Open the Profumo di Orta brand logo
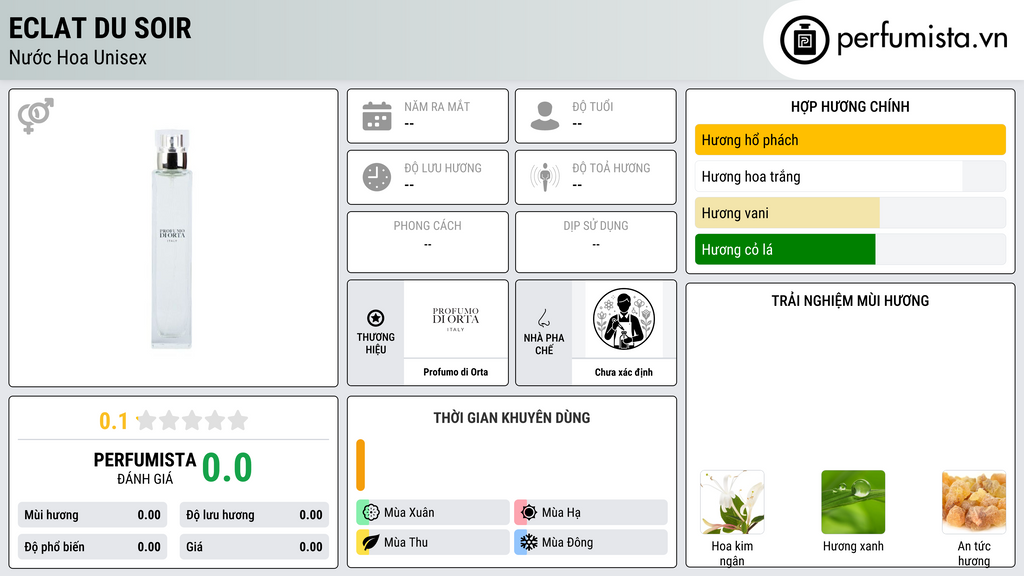The image size is (1024, 576). pos(455,319)
